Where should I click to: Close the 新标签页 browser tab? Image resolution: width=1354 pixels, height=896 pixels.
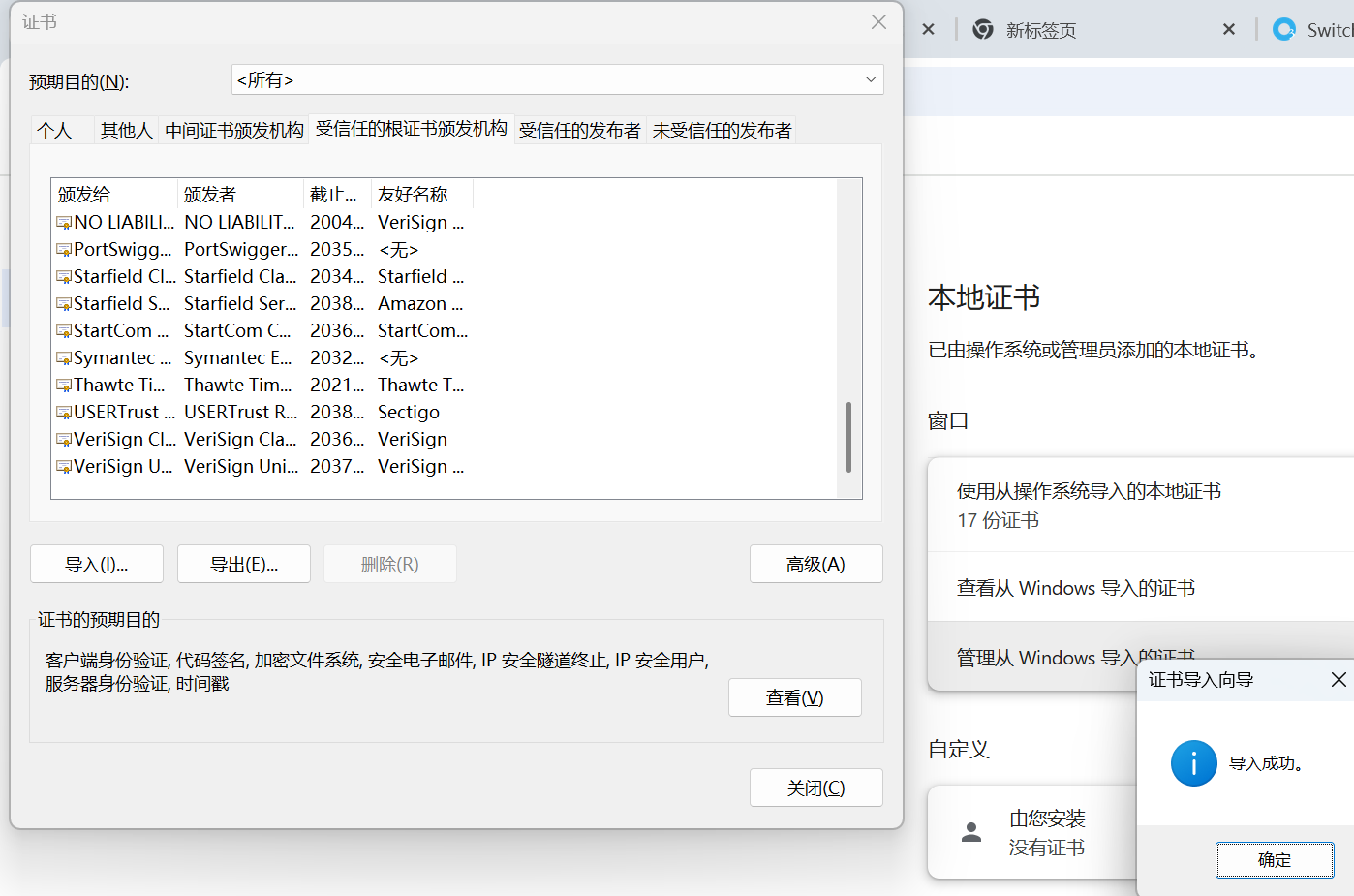coord(1229,29)
